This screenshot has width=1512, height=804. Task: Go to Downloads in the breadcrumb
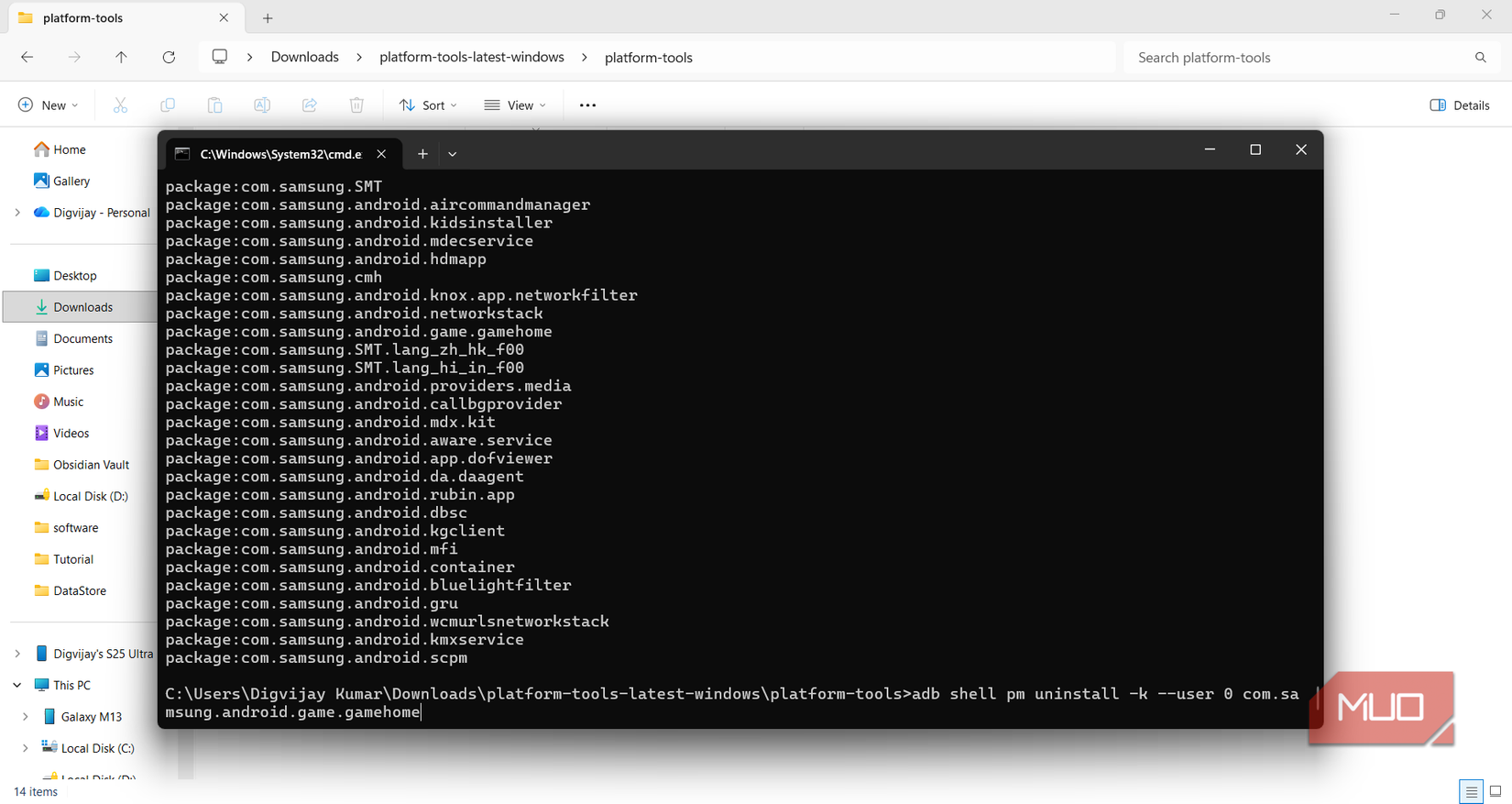point(305,57)
